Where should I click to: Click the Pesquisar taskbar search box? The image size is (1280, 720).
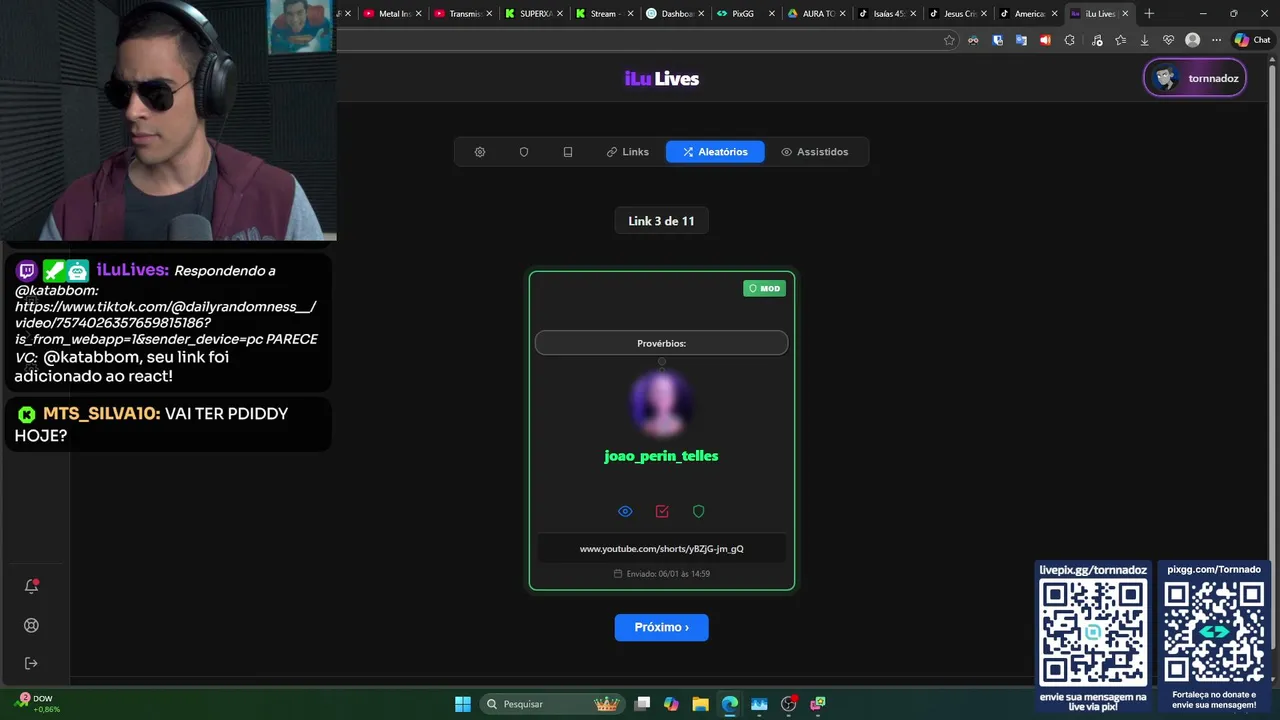(x=552, y=704)
